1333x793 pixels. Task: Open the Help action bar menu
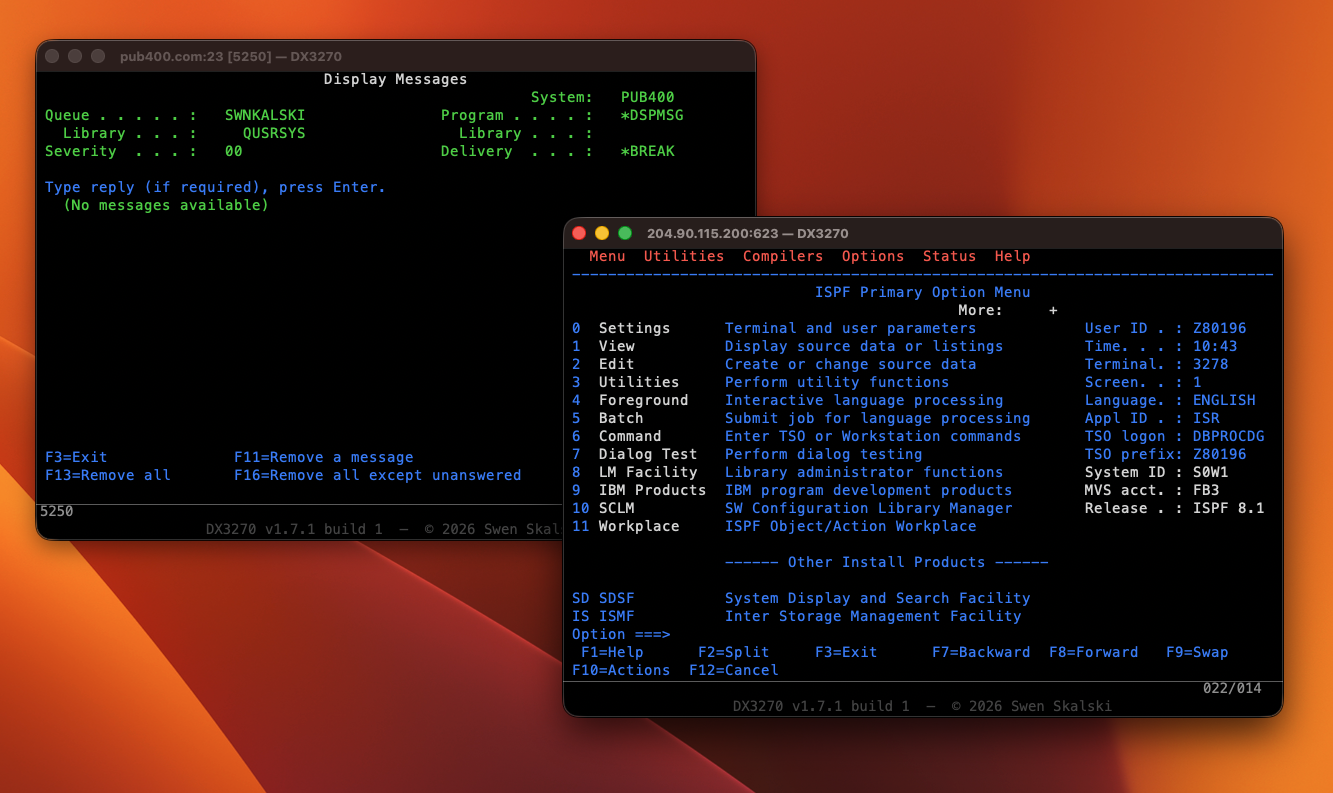[1012, 256]
